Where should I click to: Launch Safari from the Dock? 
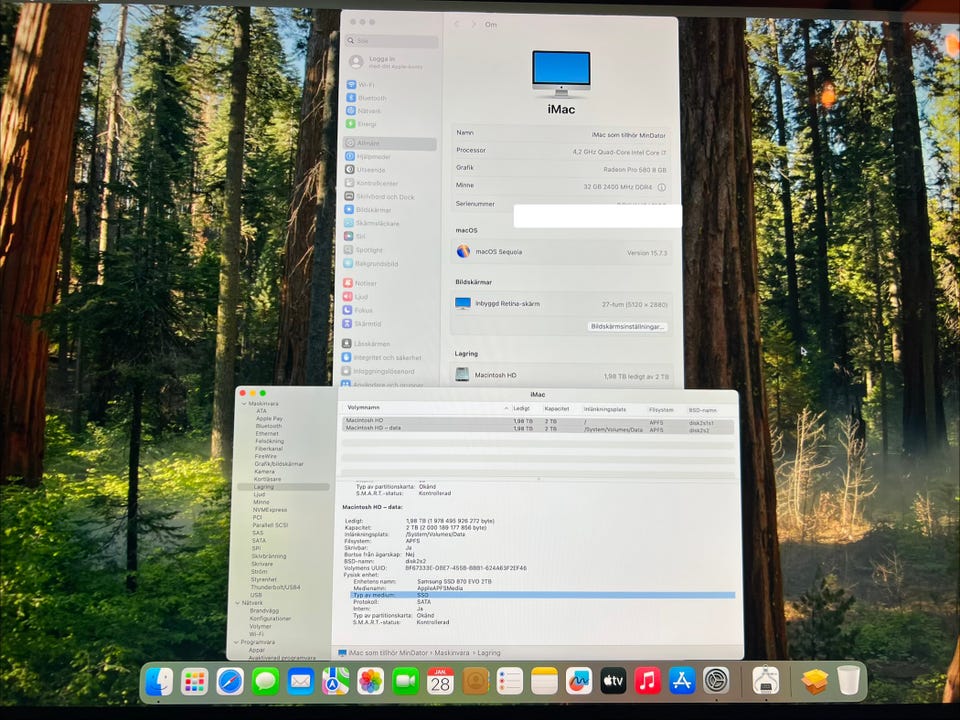click(230, 681)
